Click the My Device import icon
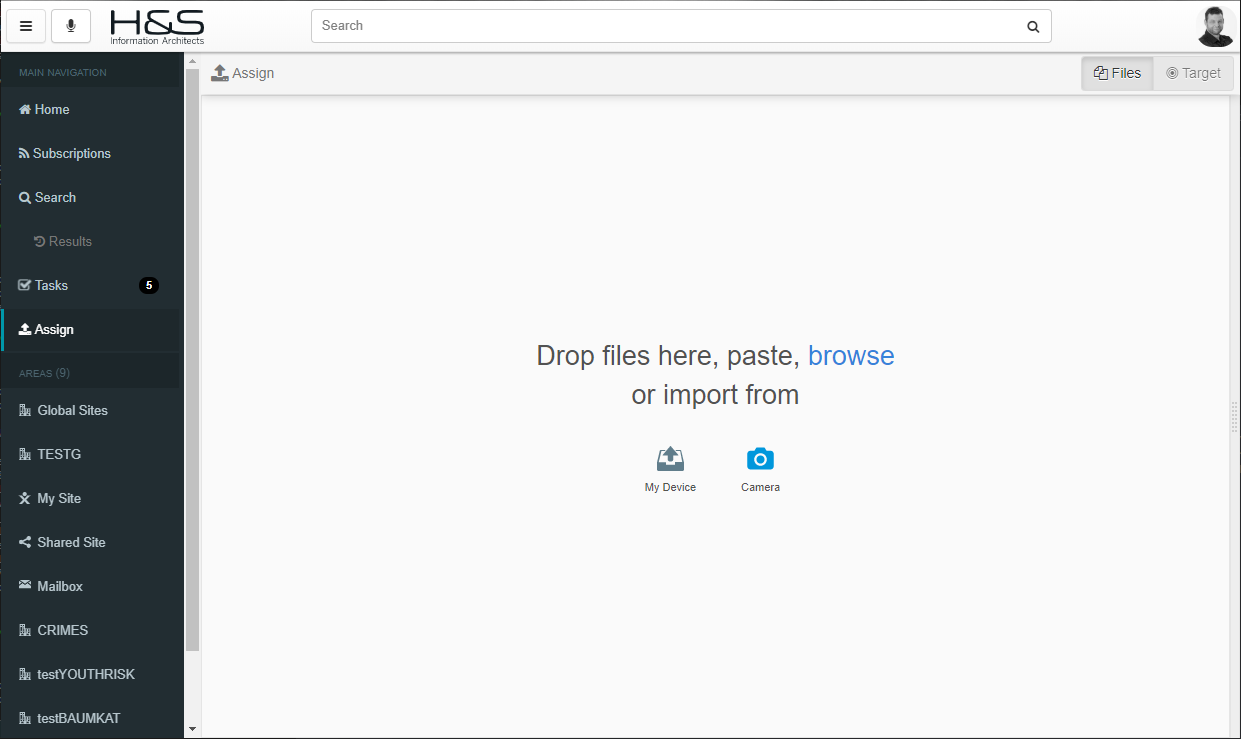Image resolution: width=1241 pixels, height=739 pixels. click(x=670, y=459)
